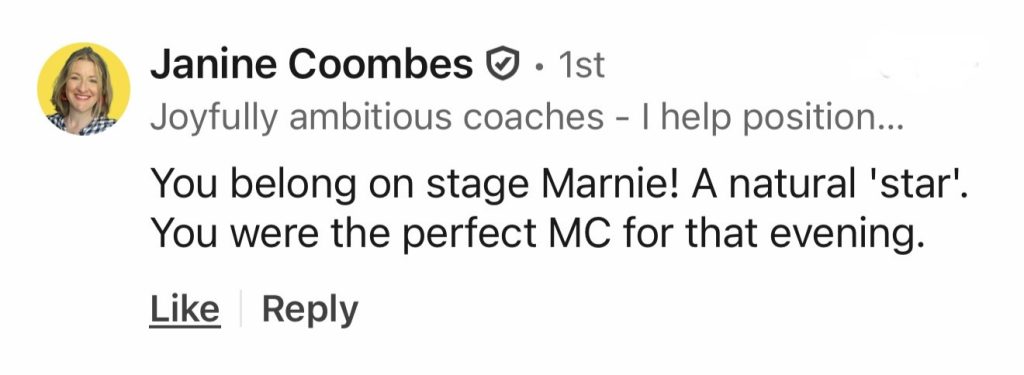
Task: Click the first line of the comment
Action: pyautogui.click(x=558, y=184)
